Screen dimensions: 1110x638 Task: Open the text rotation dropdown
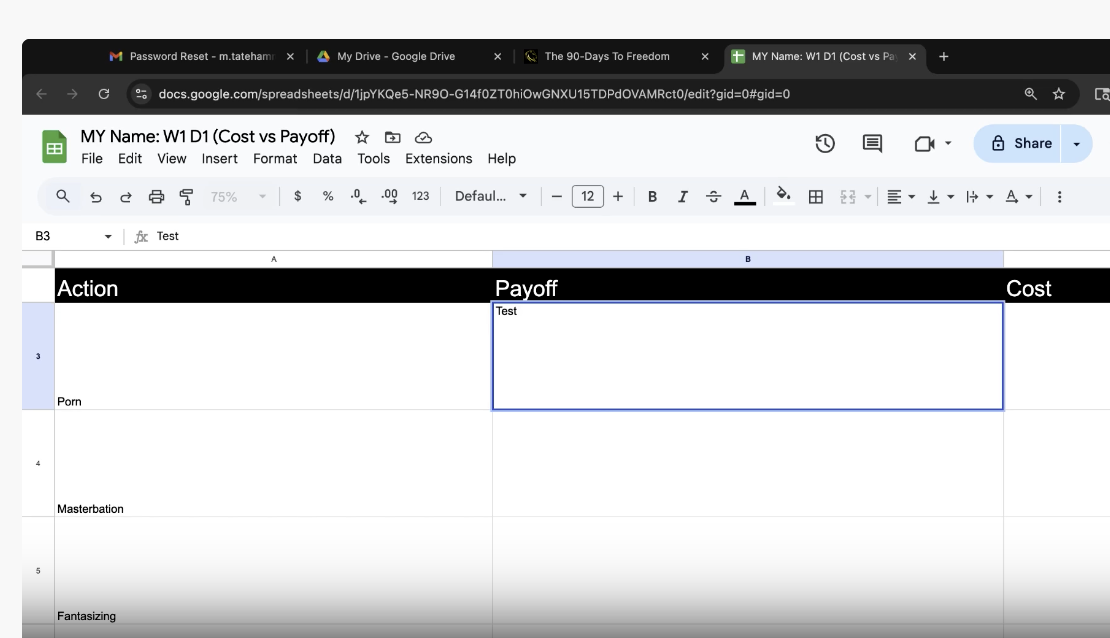tap(1019, 197)
